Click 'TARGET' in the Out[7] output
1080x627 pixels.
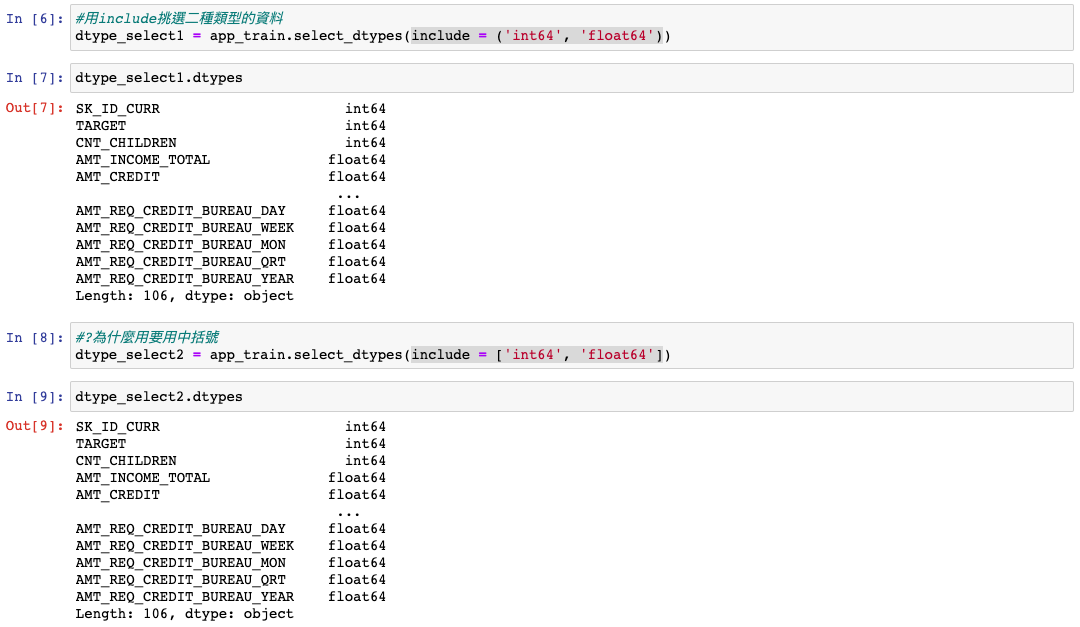(101, 126)
